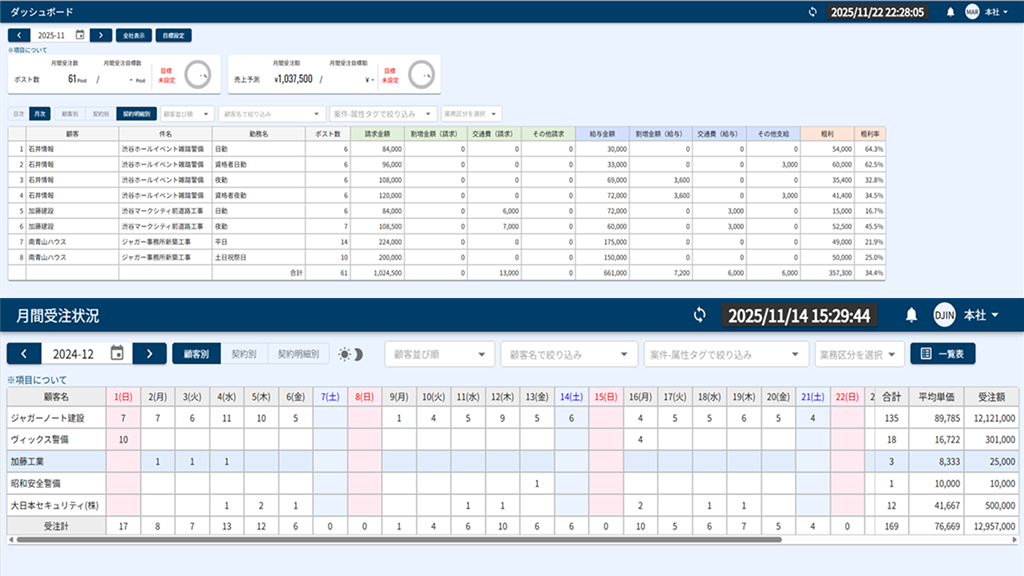Go to next month from 2025-11

pyautogui.click(x=101, y=35)
